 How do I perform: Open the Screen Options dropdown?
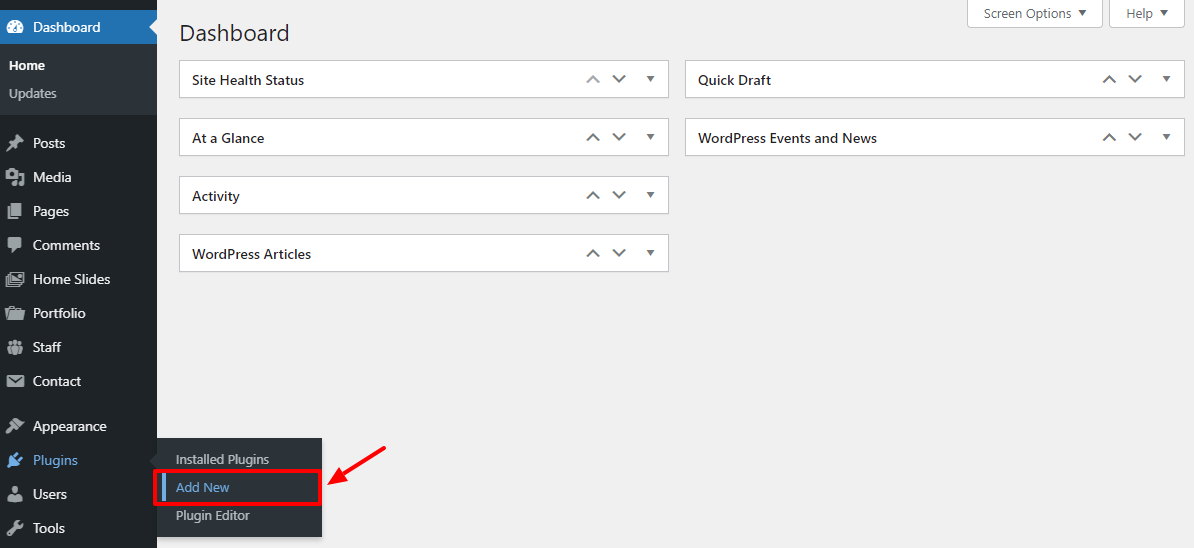pos(1035,14)
